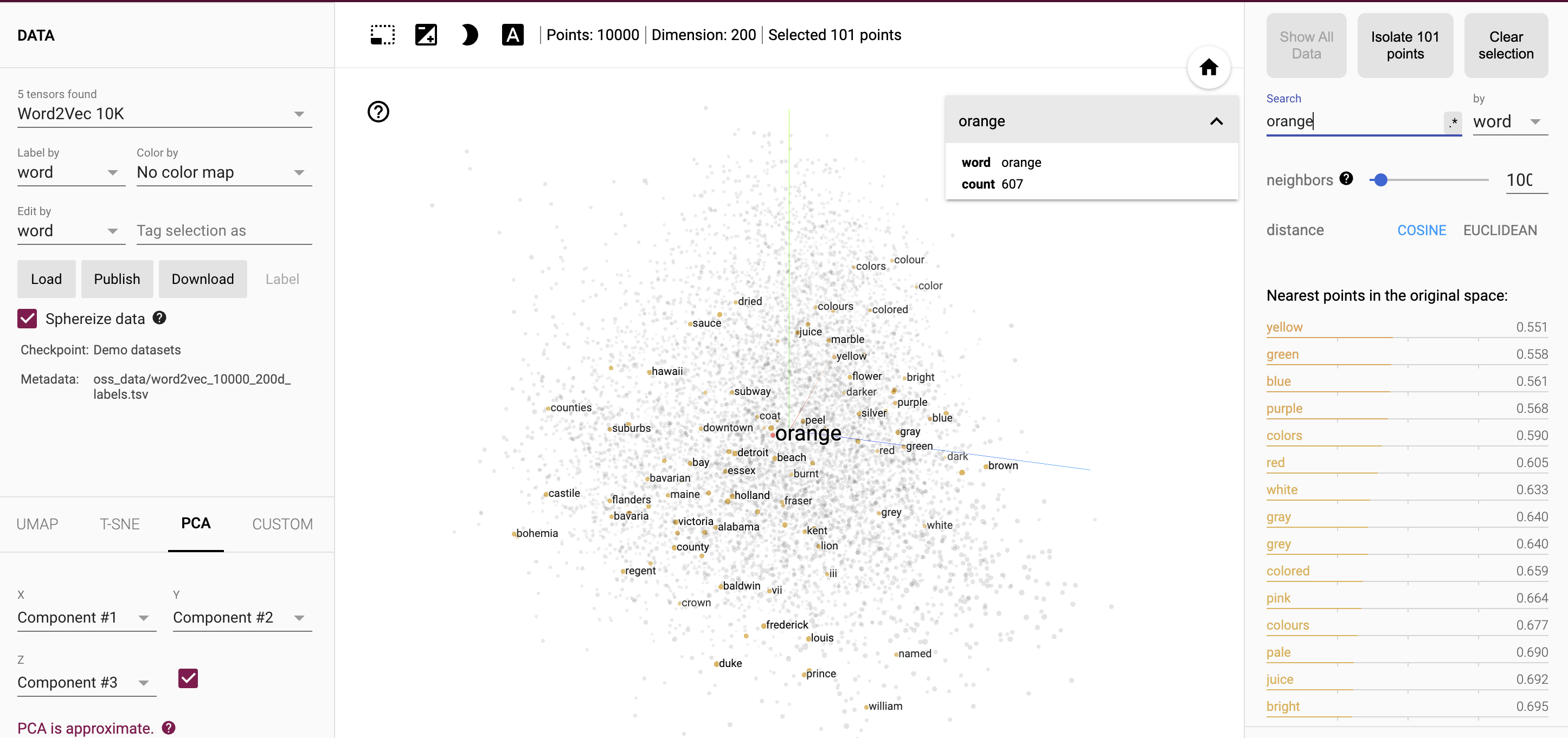Click the zoom/crop tool icon
1568x738 pixels.
click(x=425, y=35)
